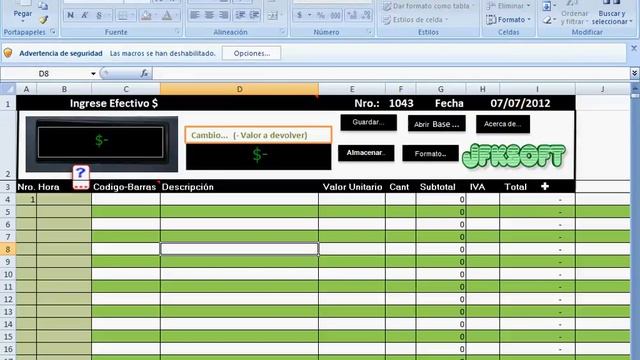The image size is (640, 360).
Task: Click the Acerca de... button
Action: [503, 124]
